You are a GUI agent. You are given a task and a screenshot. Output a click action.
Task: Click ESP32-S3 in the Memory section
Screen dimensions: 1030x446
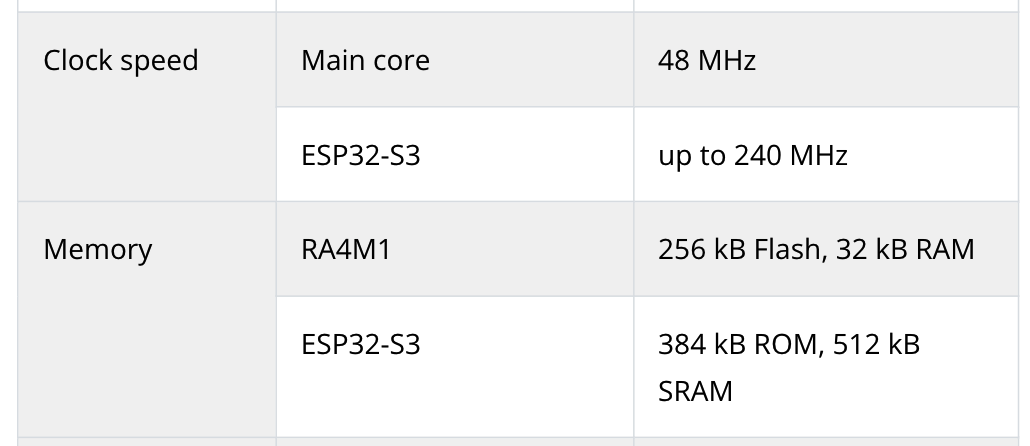[x=360, y=345]
